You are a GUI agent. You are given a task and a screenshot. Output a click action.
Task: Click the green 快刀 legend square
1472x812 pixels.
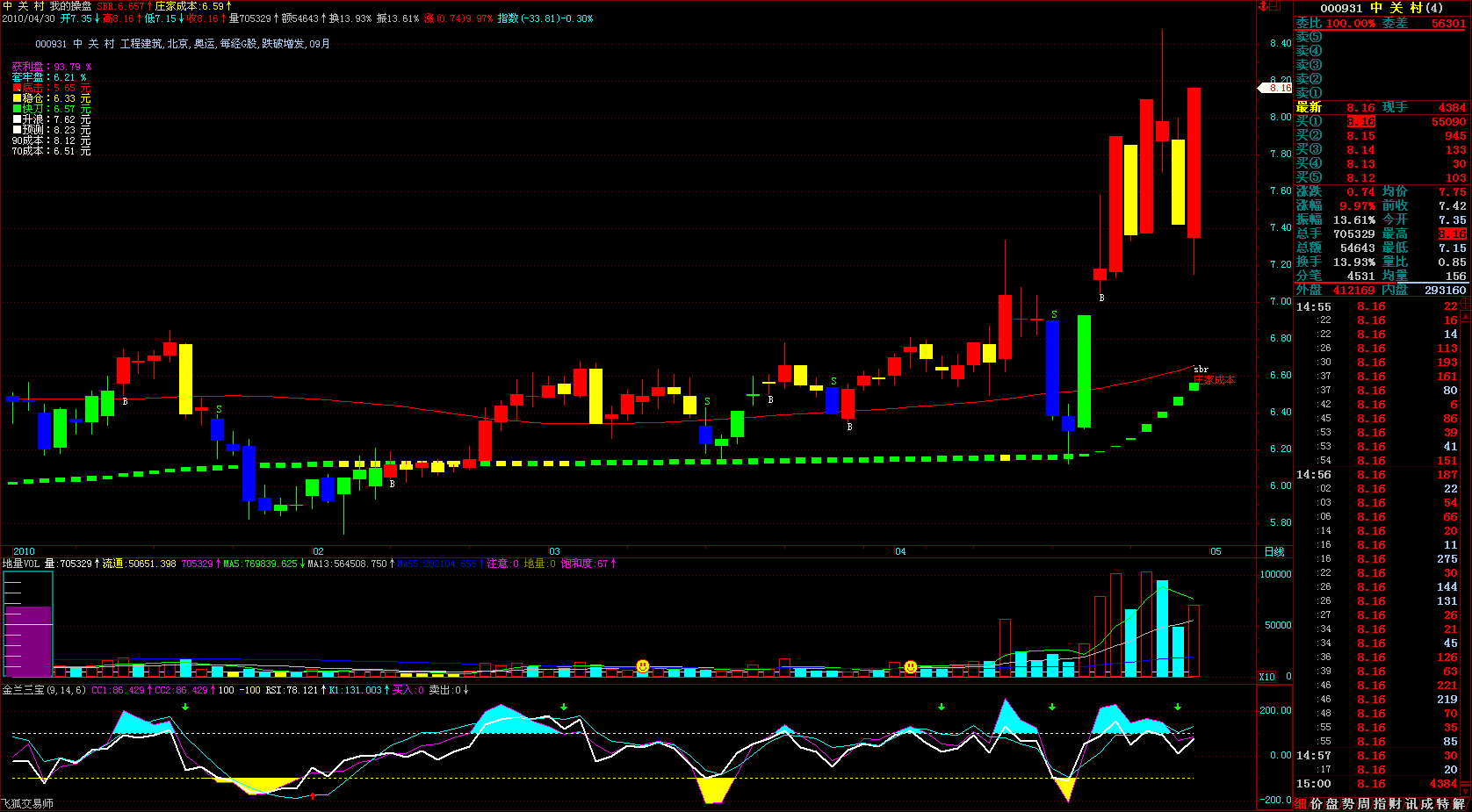pos(17,109)
